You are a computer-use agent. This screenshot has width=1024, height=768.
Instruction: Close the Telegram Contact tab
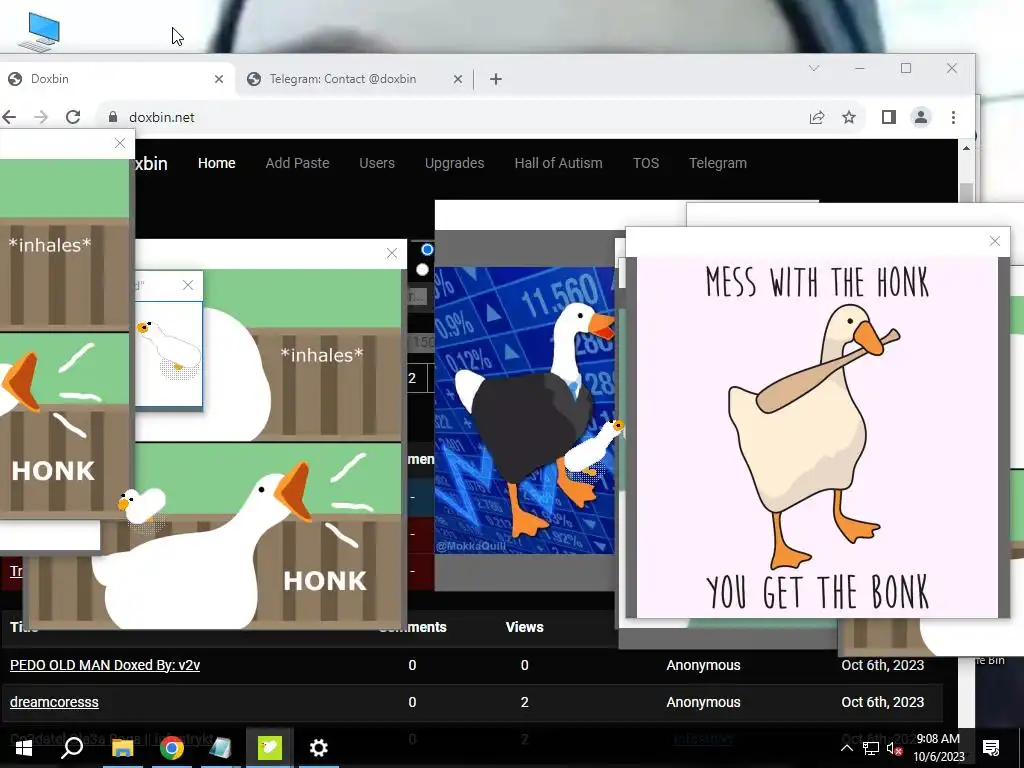pos(458,79)
